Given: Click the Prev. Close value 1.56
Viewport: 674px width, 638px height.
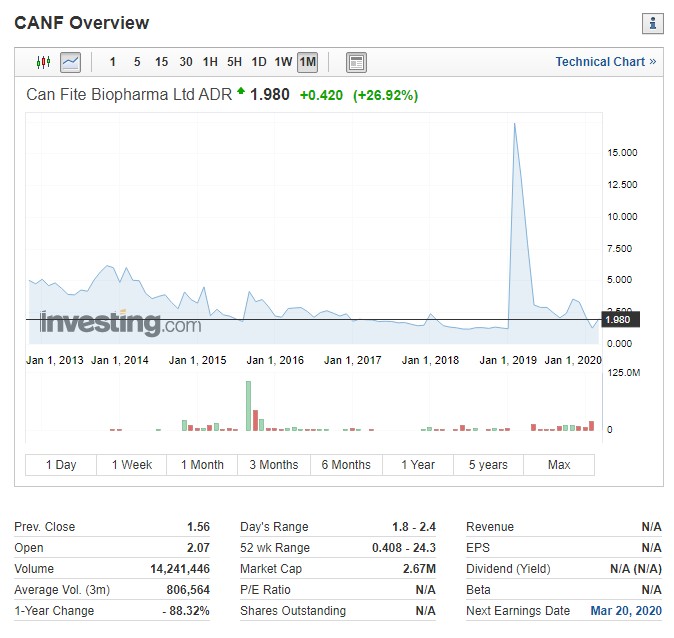Looking at the screenshot, I should pos(198,527).
